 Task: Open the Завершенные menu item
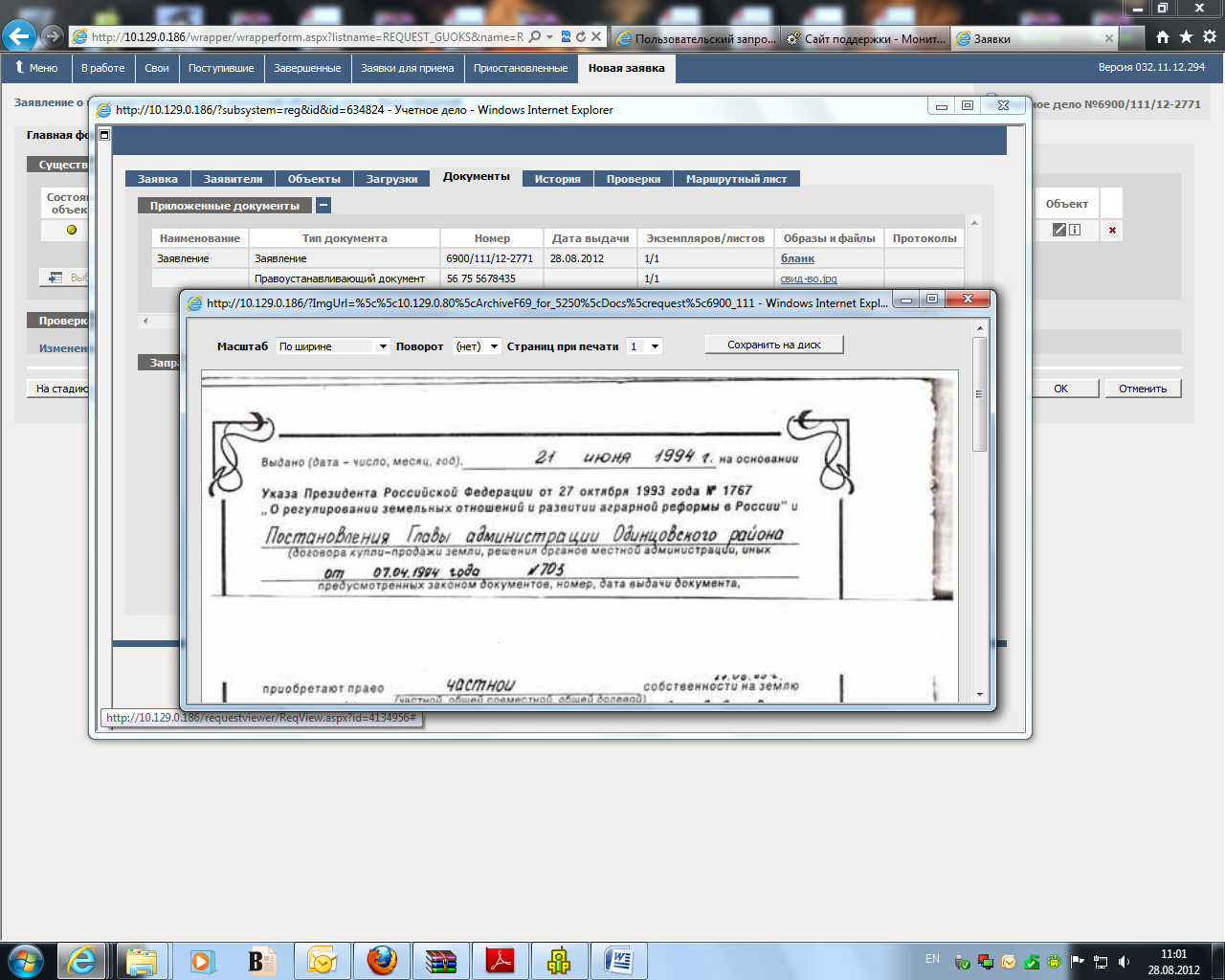point(307,68)
